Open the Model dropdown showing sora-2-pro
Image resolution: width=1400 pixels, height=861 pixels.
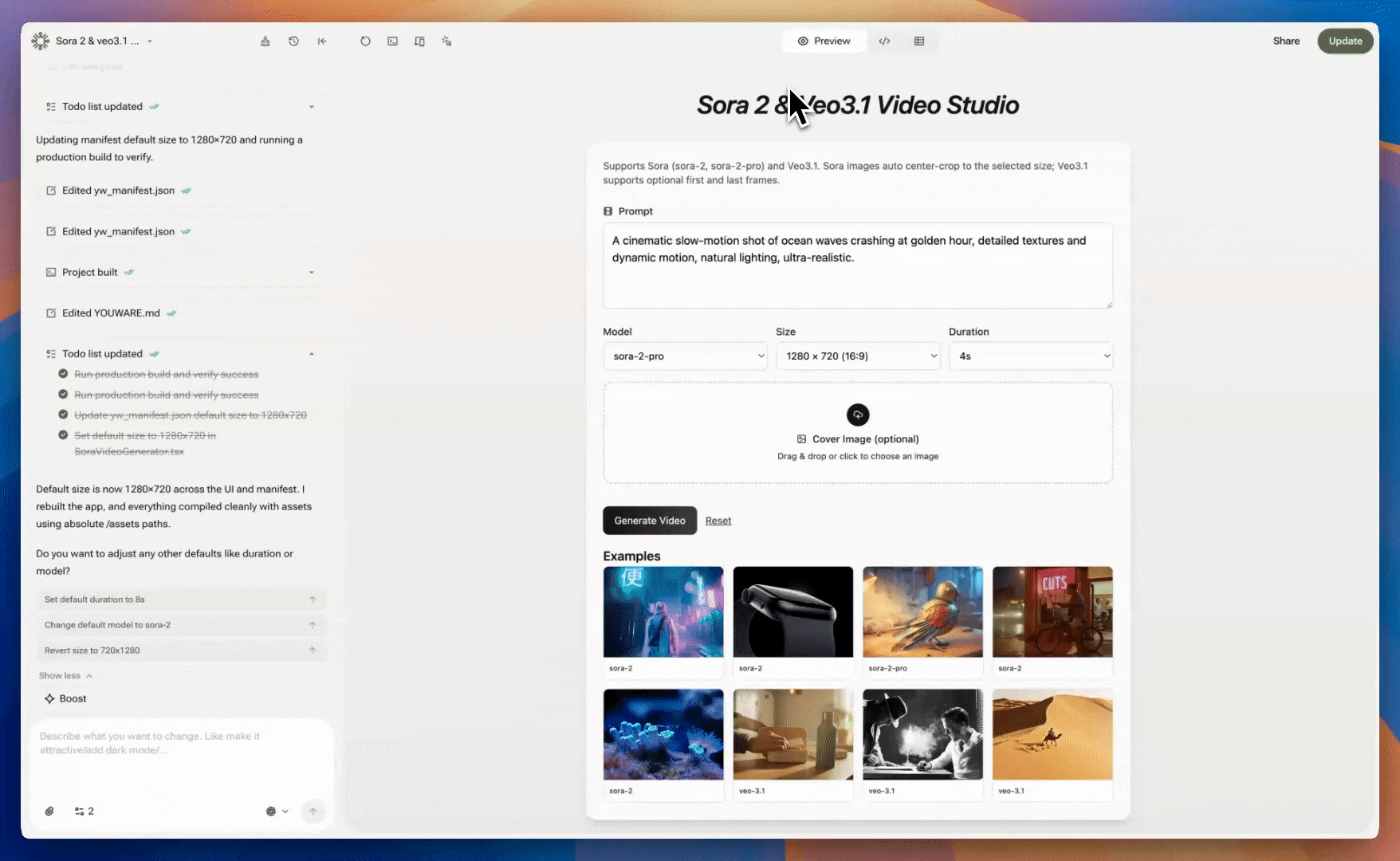[685, 356]
